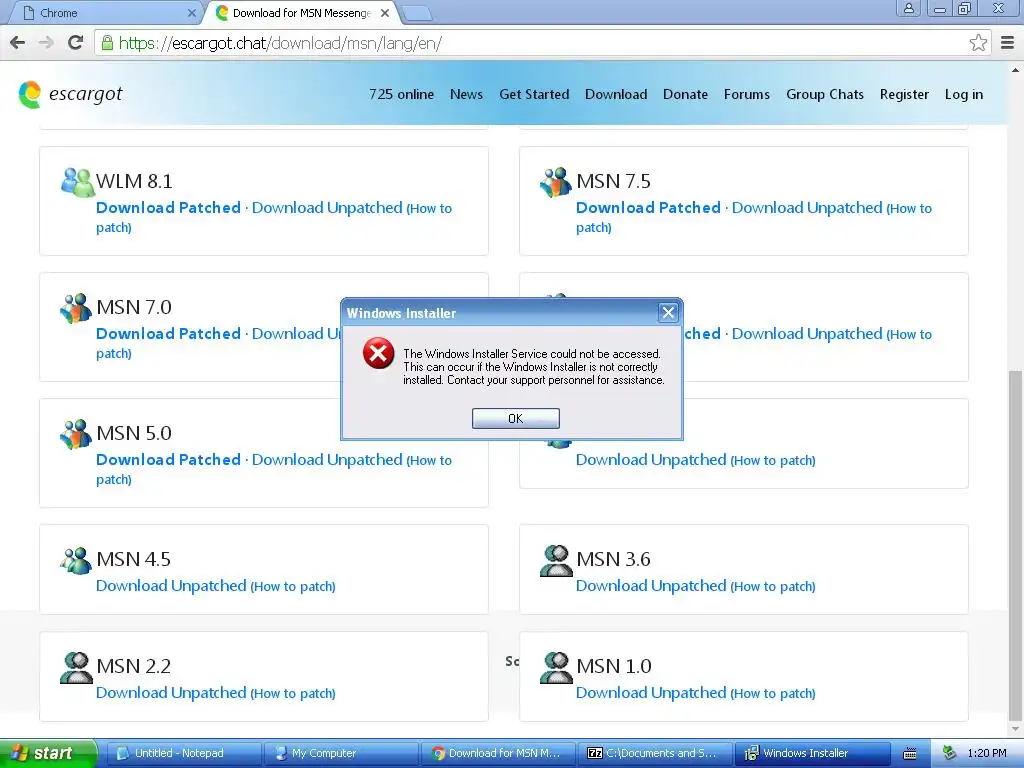Viewport: 1024px width, 768px height.
Task: Close the first Chrome tab
Action: [x=191, y=13]
